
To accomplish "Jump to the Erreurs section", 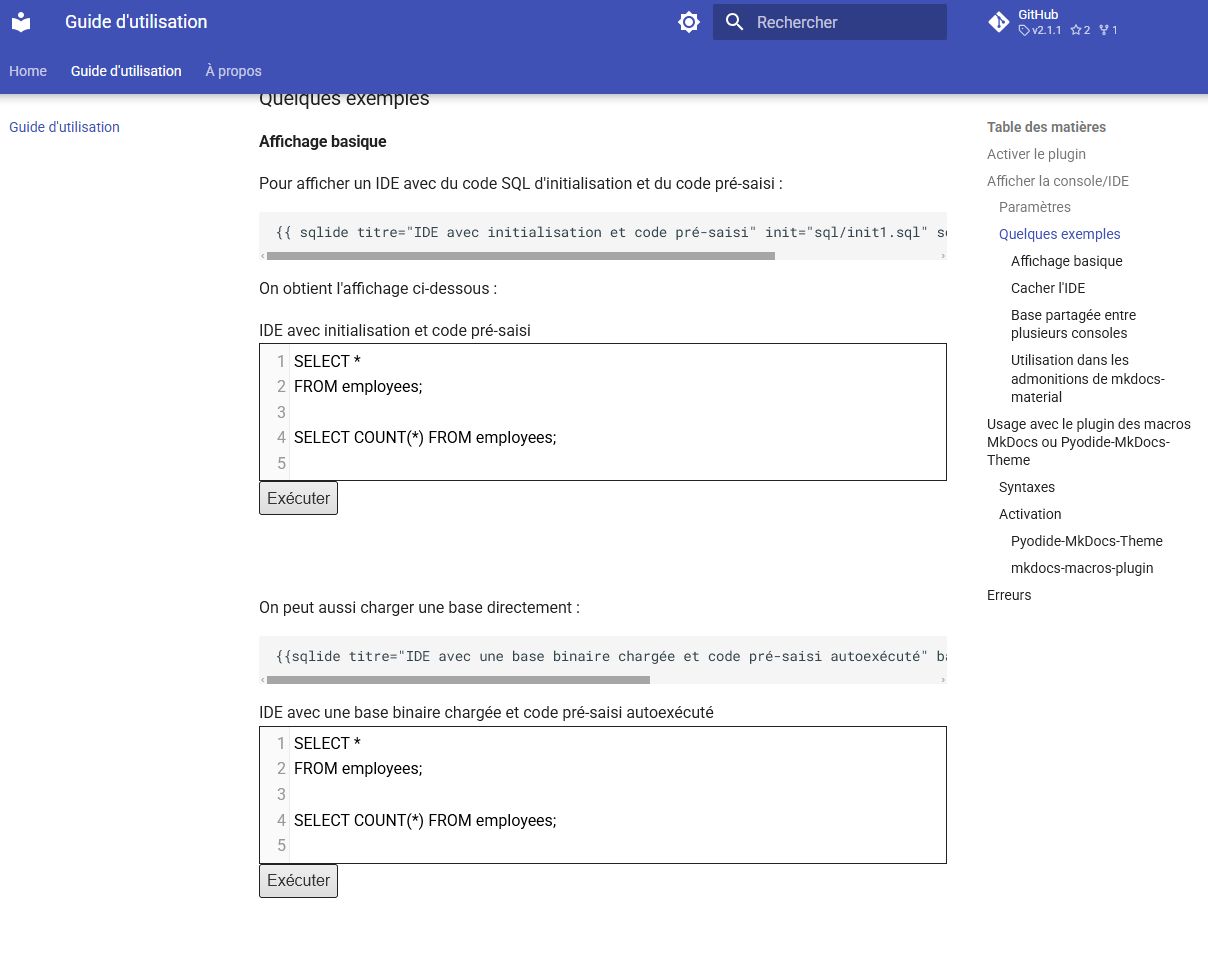I will click(x=1008, y=595).
